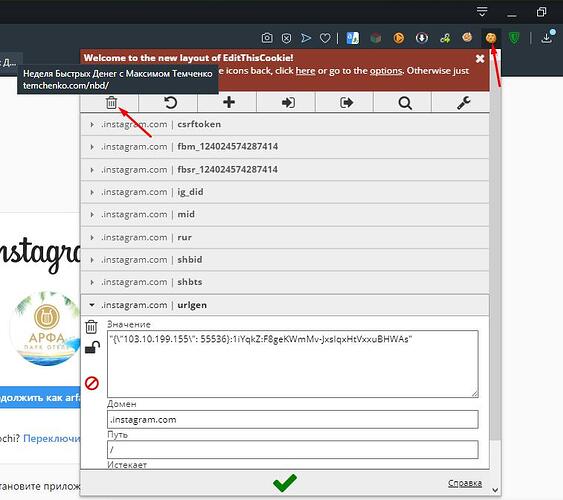563x500 pixels.
Task: Restore the browser window size button
Action: tap(541, 12)
